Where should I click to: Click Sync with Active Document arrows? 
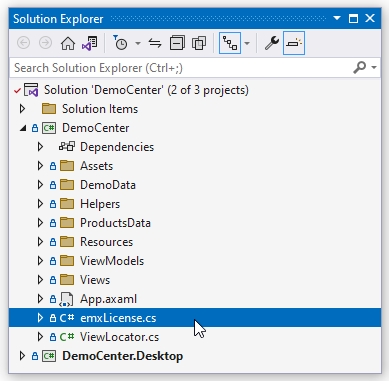tap(155, 43)
